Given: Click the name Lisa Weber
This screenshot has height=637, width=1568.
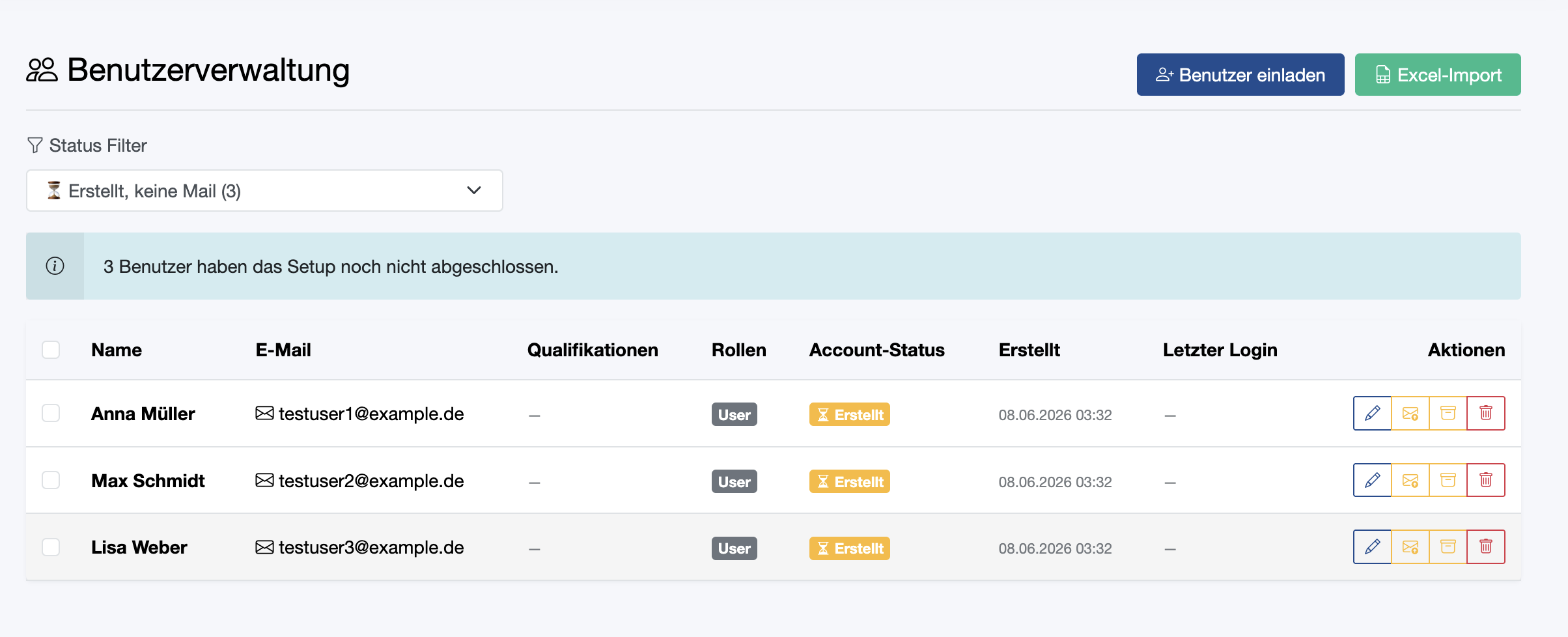Looking at the screenshot, I should [x=139, y=547].
